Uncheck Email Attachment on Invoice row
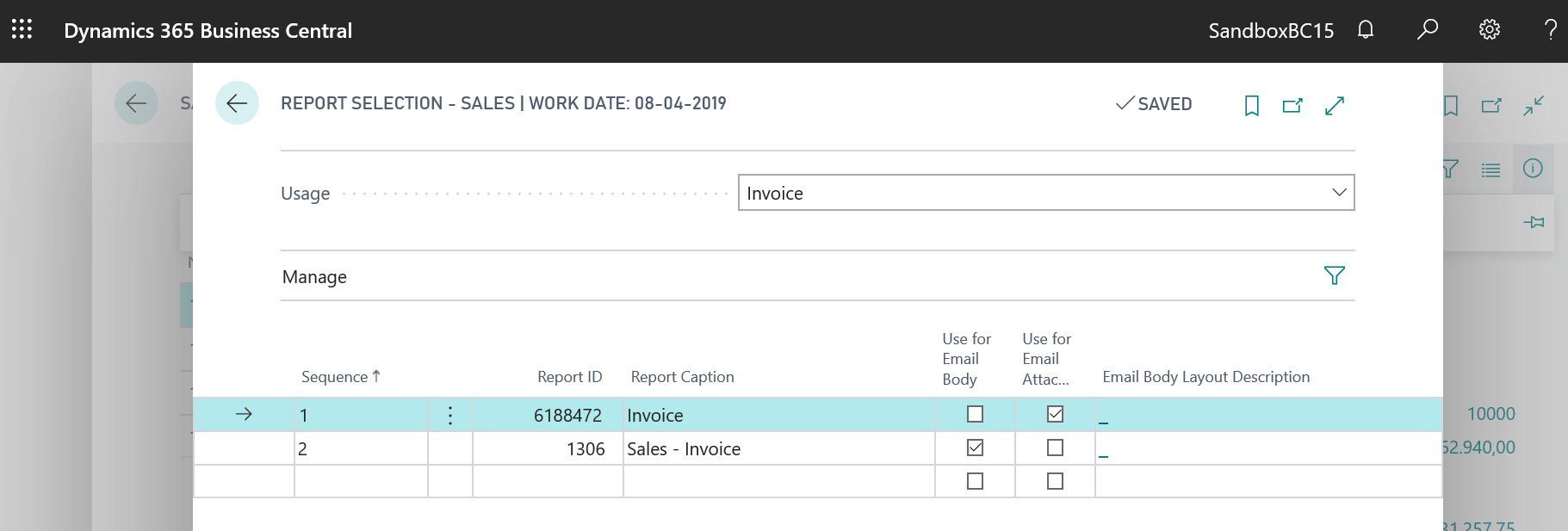 pos(1055,414)
